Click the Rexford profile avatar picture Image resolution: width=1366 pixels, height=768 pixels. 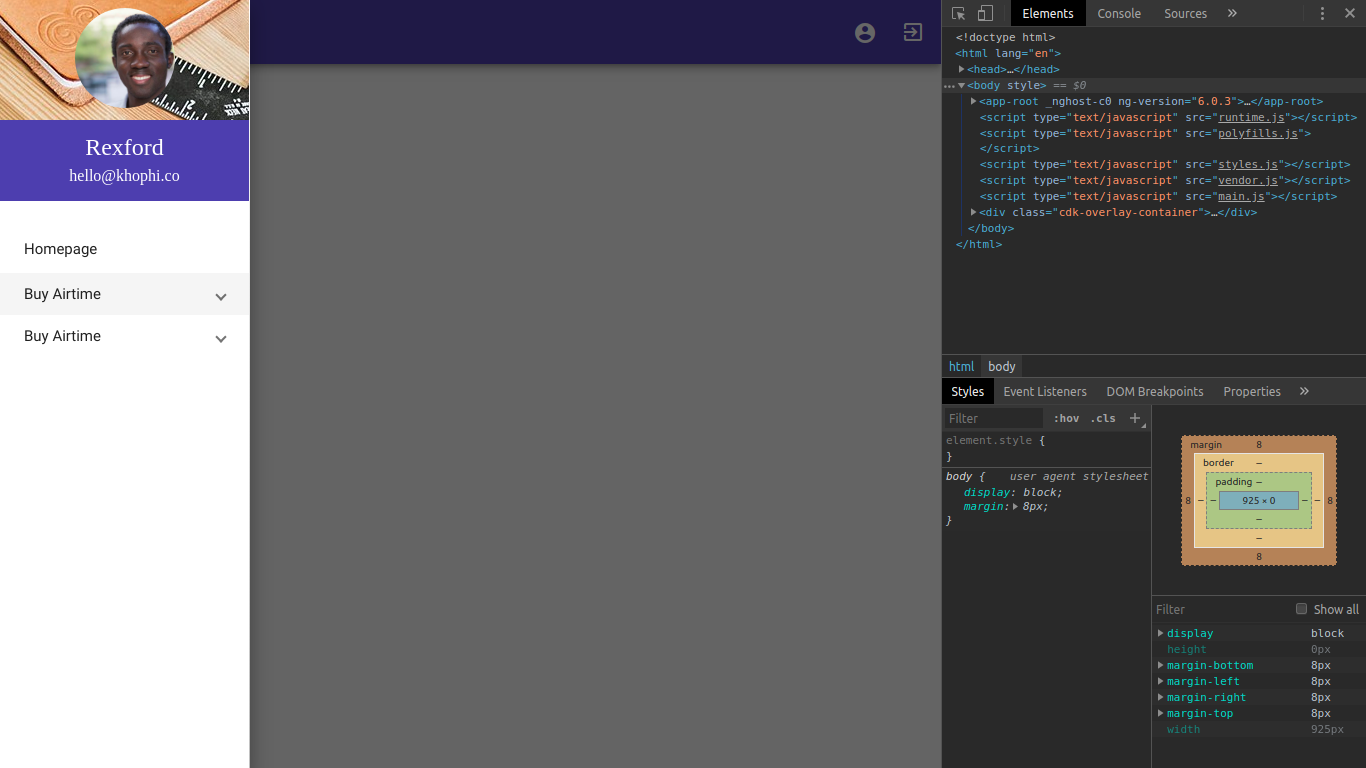click(124, 58)
